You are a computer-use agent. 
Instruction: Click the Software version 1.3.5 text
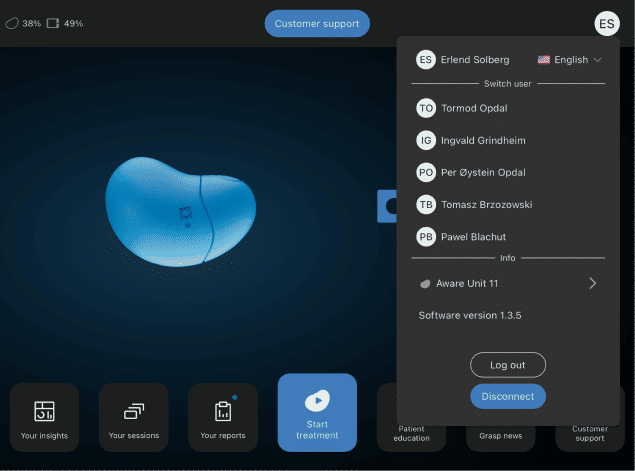pyautogui.click(x=470, y=315)
